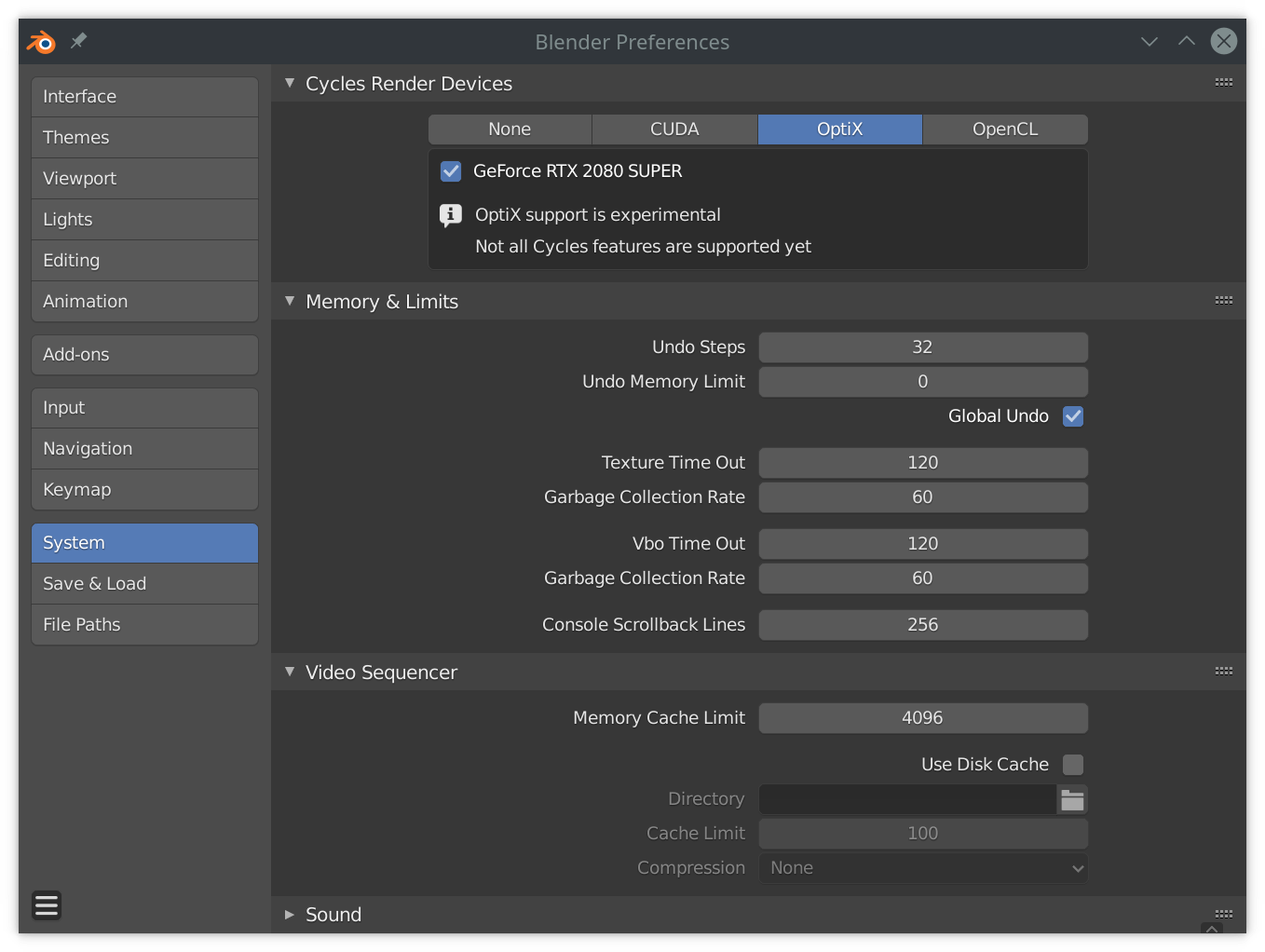
Task: Click the Undo Memory Limit field
Action: pos(923,382)
